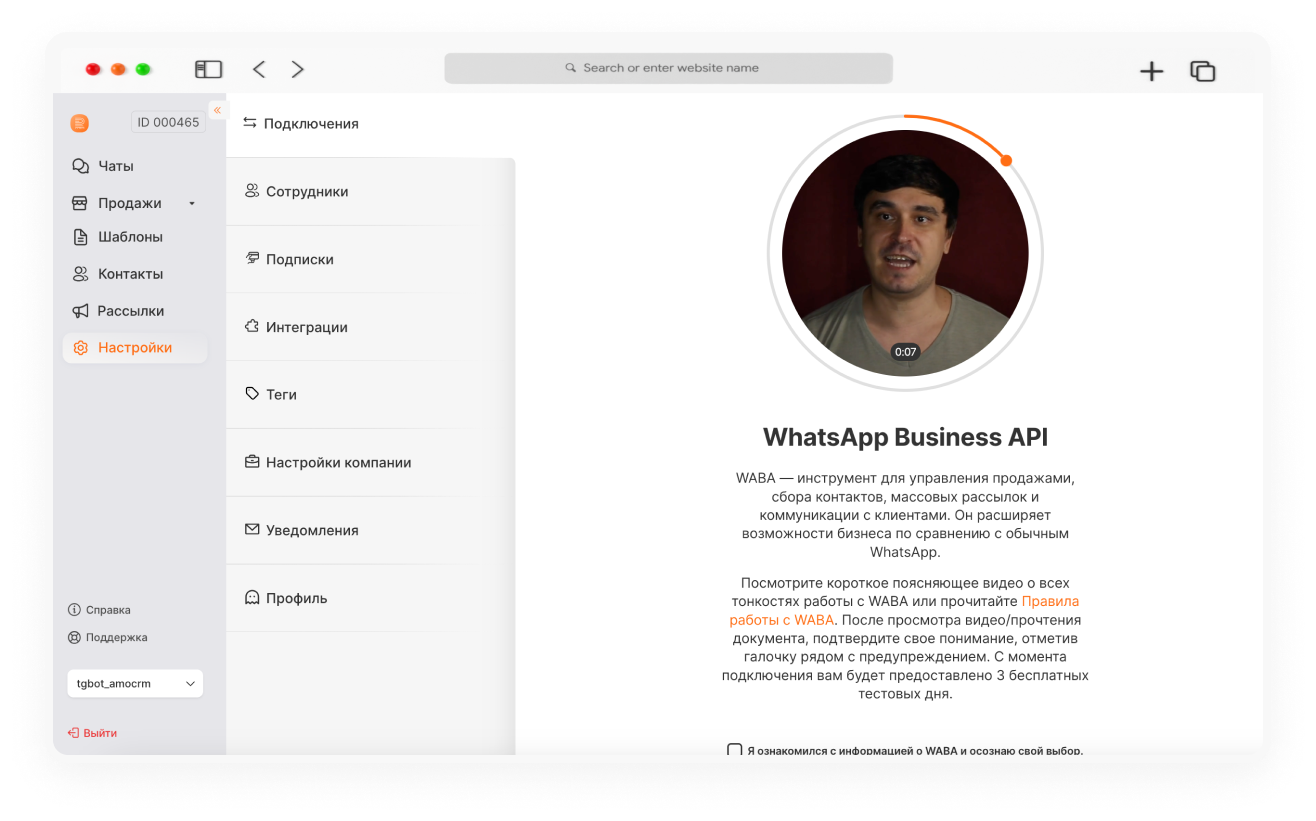1316x821 pixels.
Task: Open the Настройки компании menu item
Action: coord(370,463)
